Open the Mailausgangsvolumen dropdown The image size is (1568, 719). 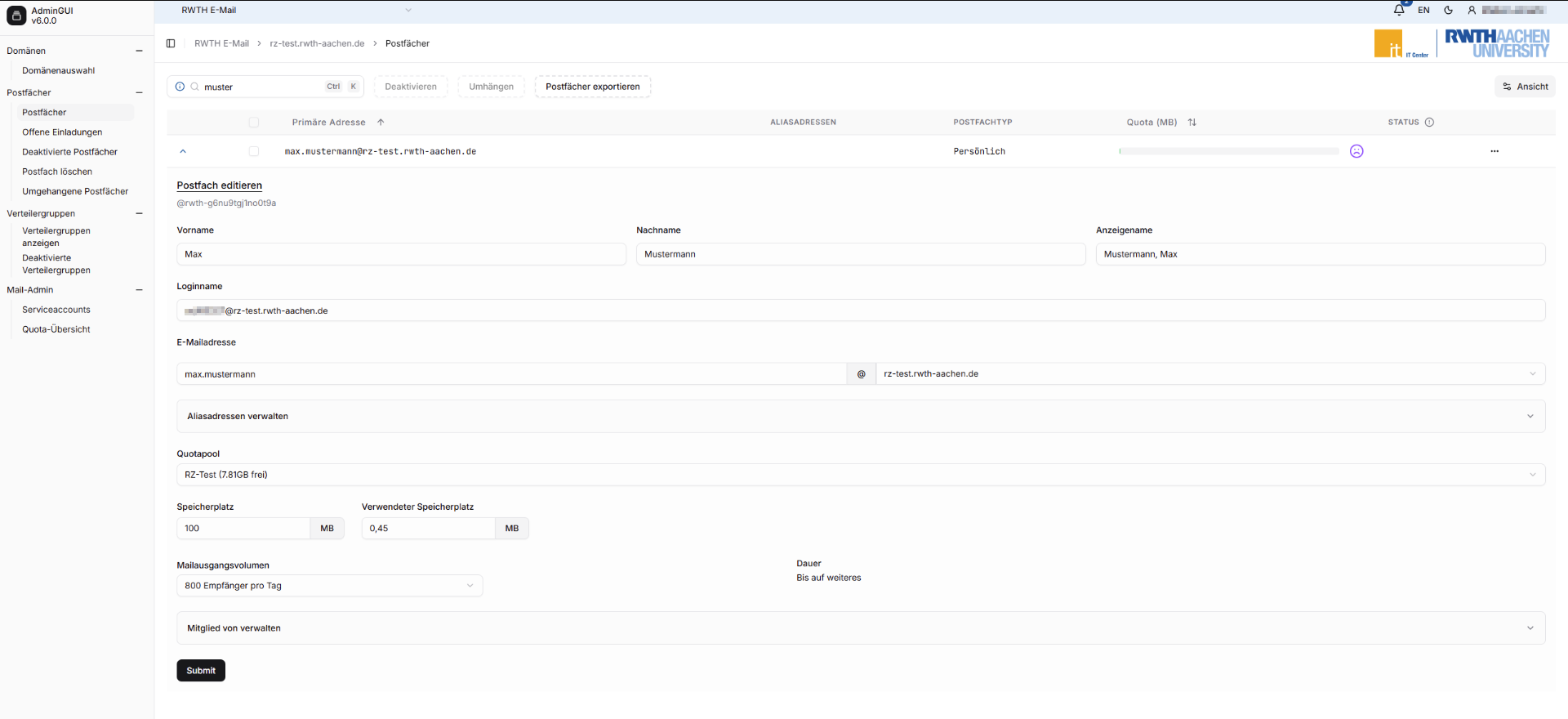[329, 586]
